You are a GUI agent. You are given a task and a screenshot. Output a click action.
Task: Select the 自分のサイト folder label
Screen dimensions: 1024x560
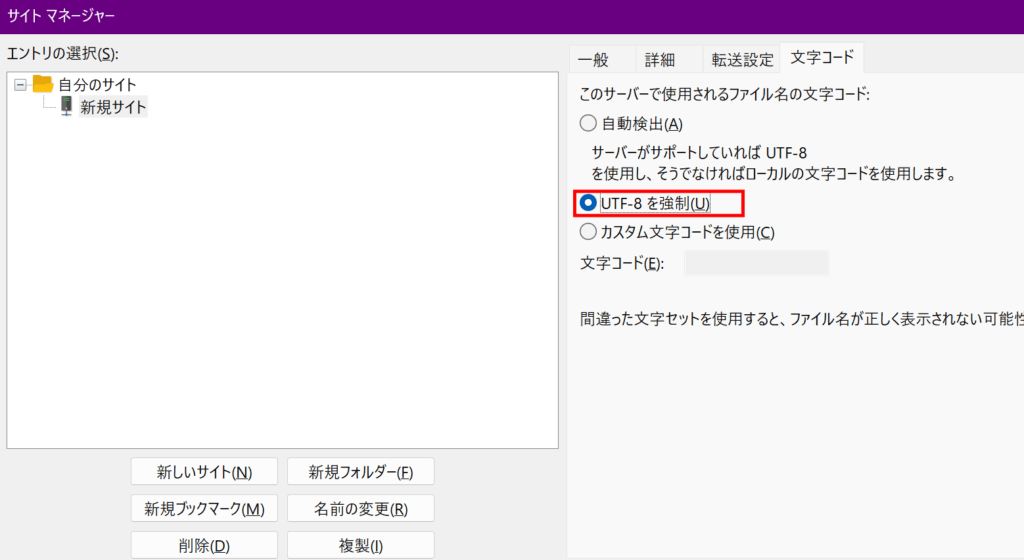[97, 85]
